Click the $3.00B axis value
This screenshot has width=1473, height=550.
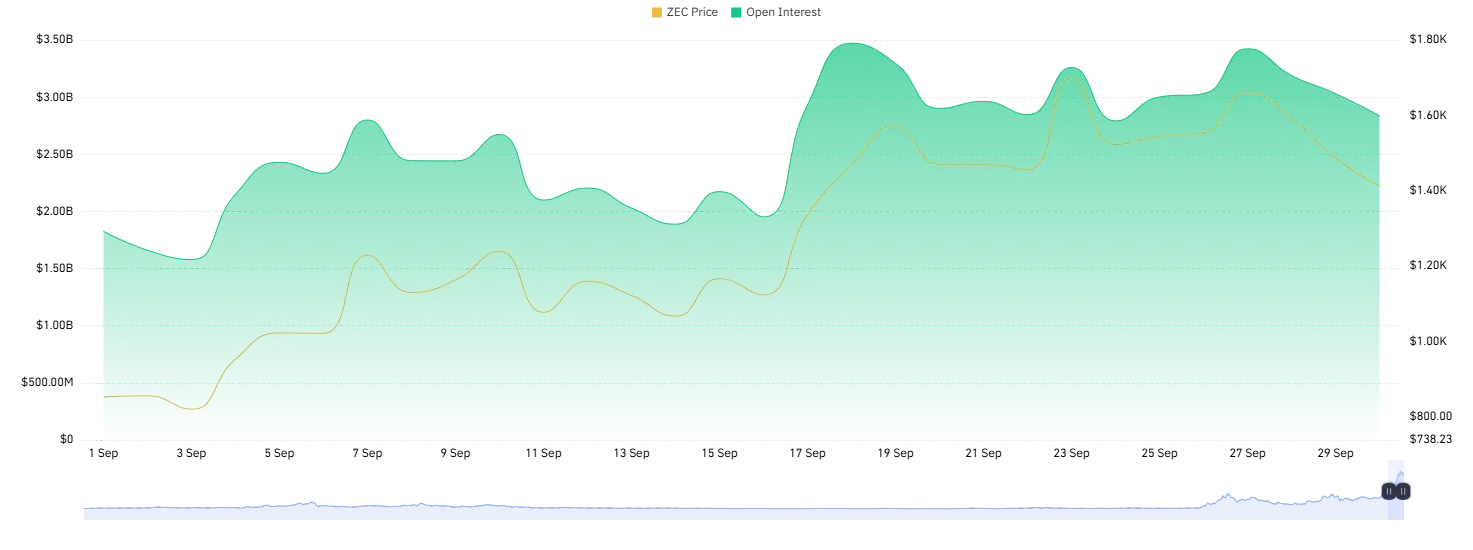click(x=55, y=97)
